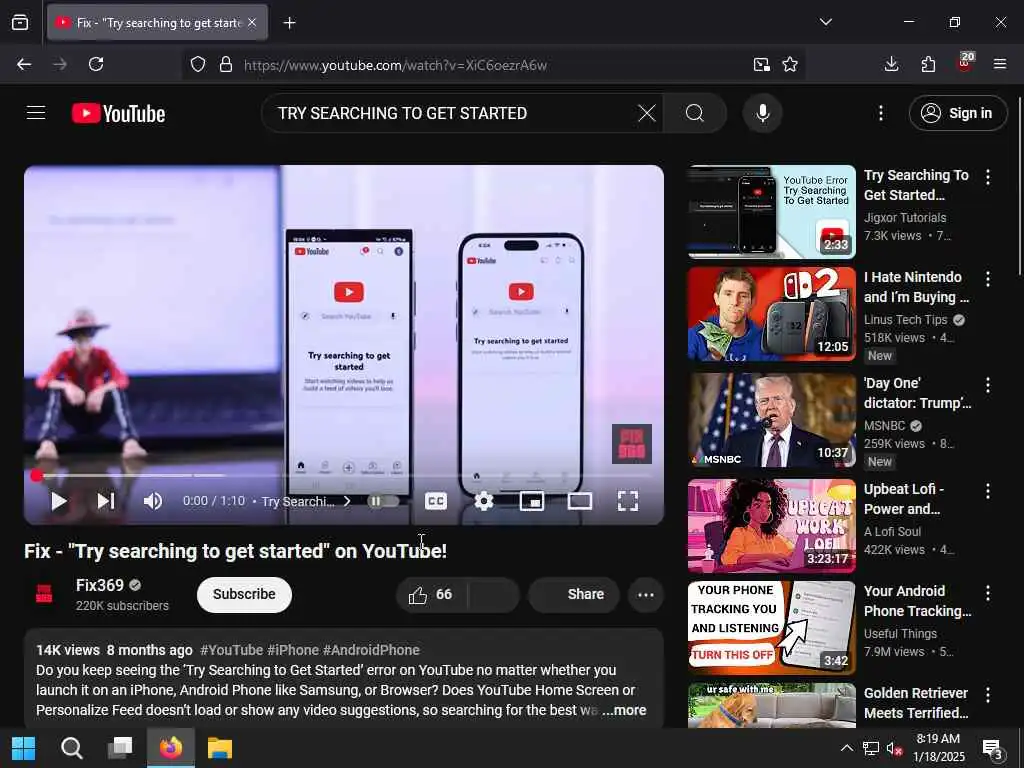1024x768 pixels.
Task: Mute the video volume
Action: [x=153, y=501]
